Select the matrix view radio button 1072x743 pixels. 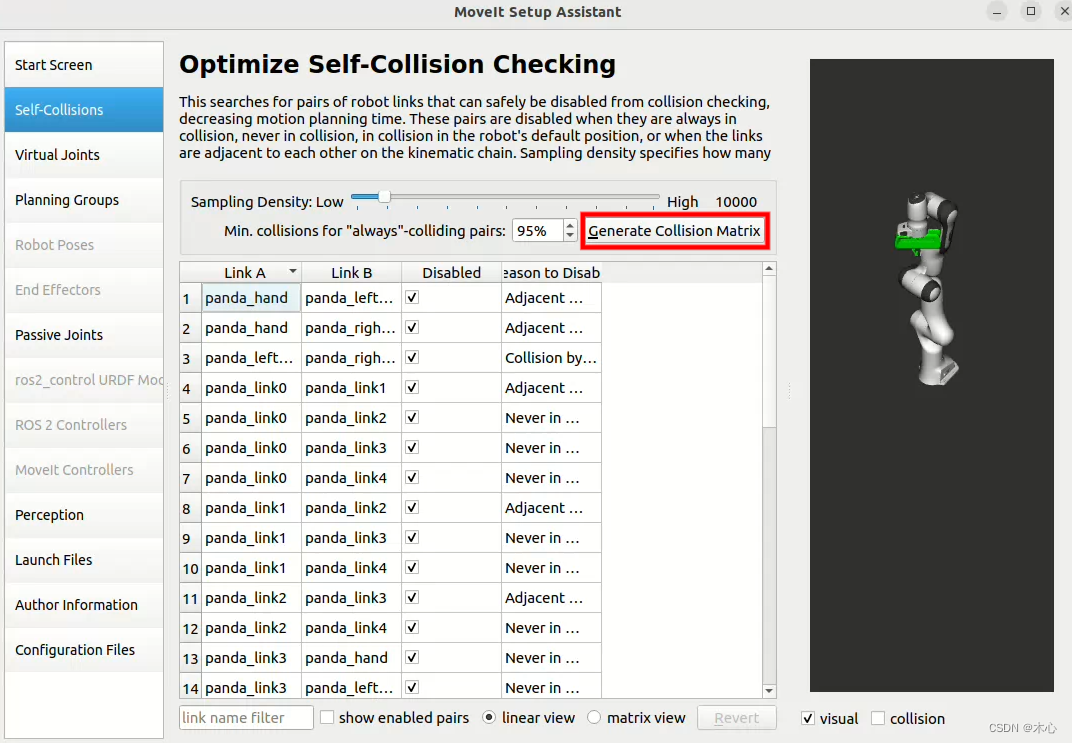pos(594,718)
